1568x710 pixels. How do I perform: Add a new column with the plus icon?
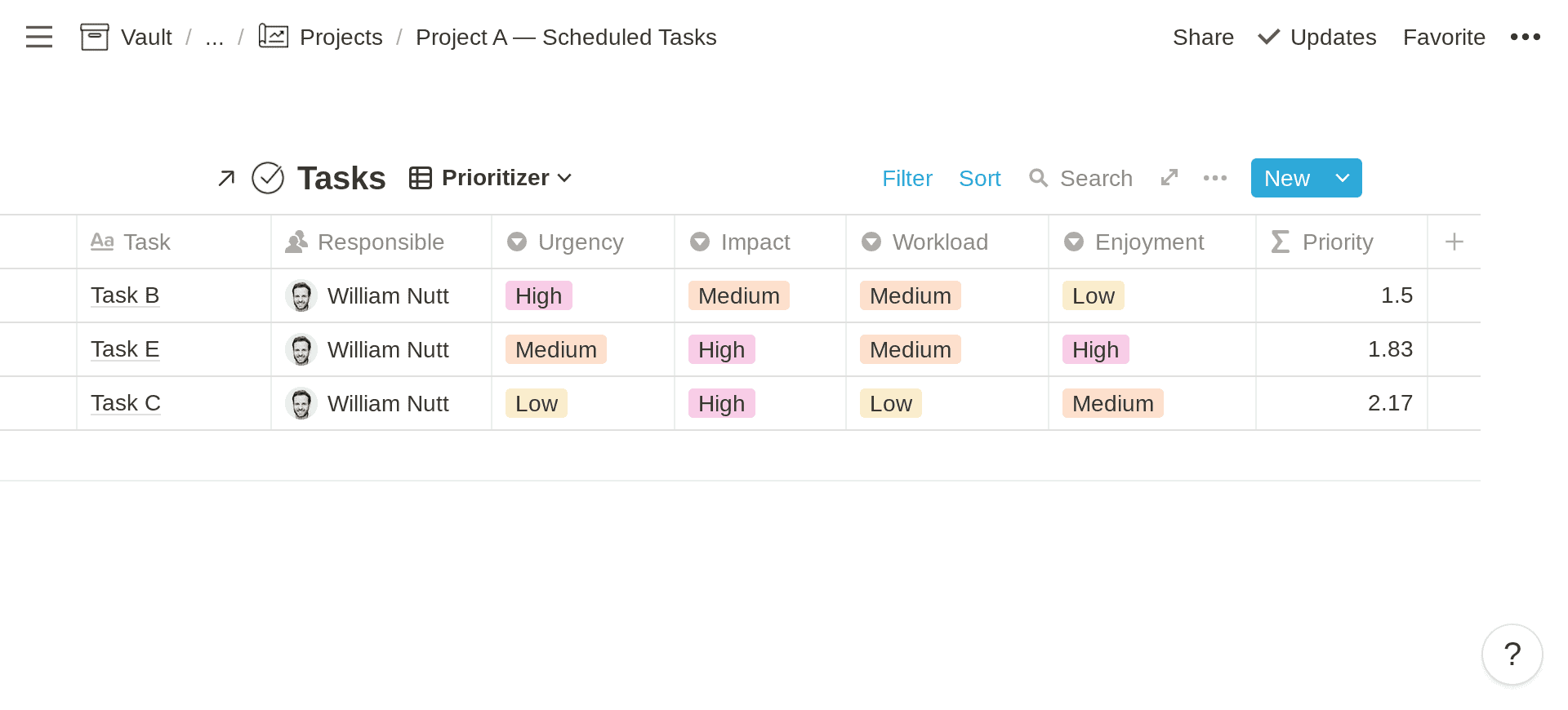[x=1454, y=242]
